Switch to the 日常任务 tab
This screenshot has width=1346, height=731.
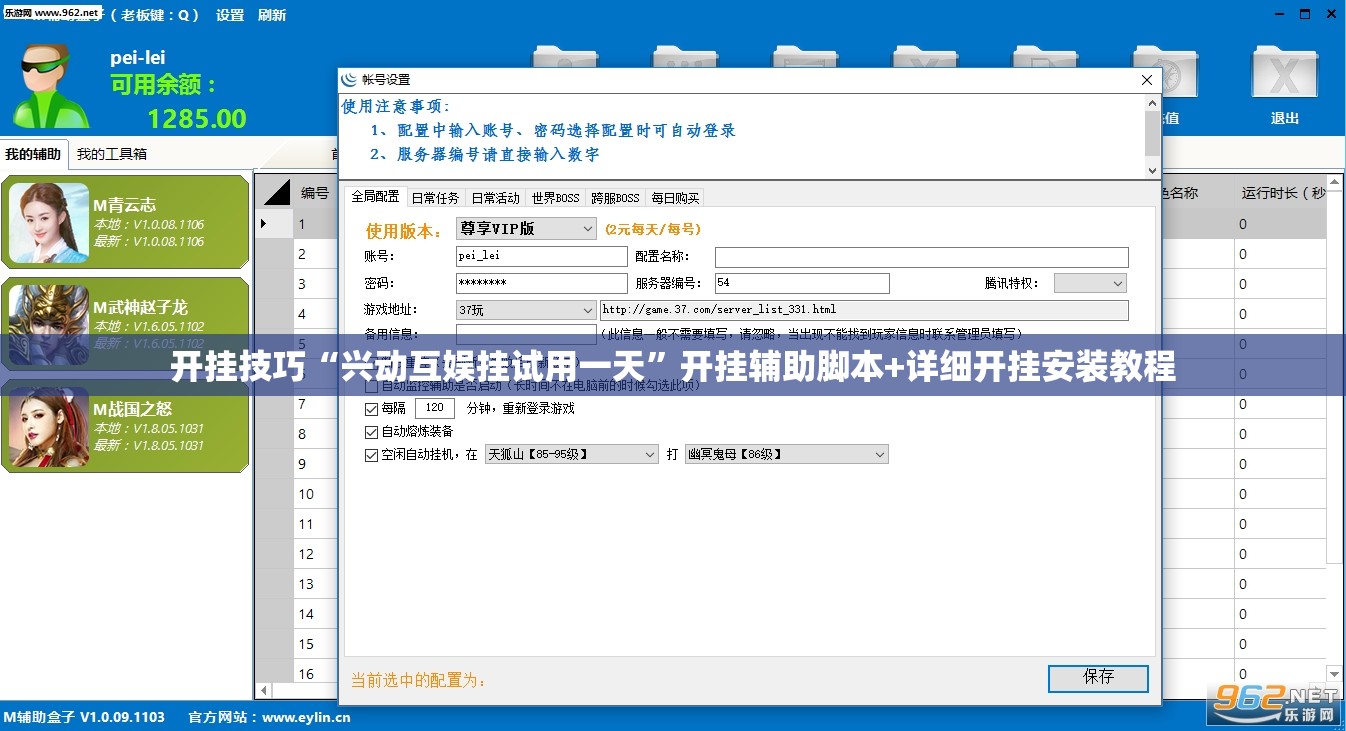[x=435, y=198]
